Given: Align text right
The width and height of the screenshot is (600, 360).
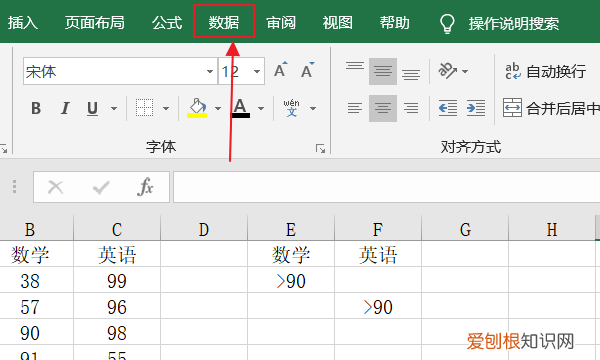Looking at the screenshot, I should (x=411, y=108).
